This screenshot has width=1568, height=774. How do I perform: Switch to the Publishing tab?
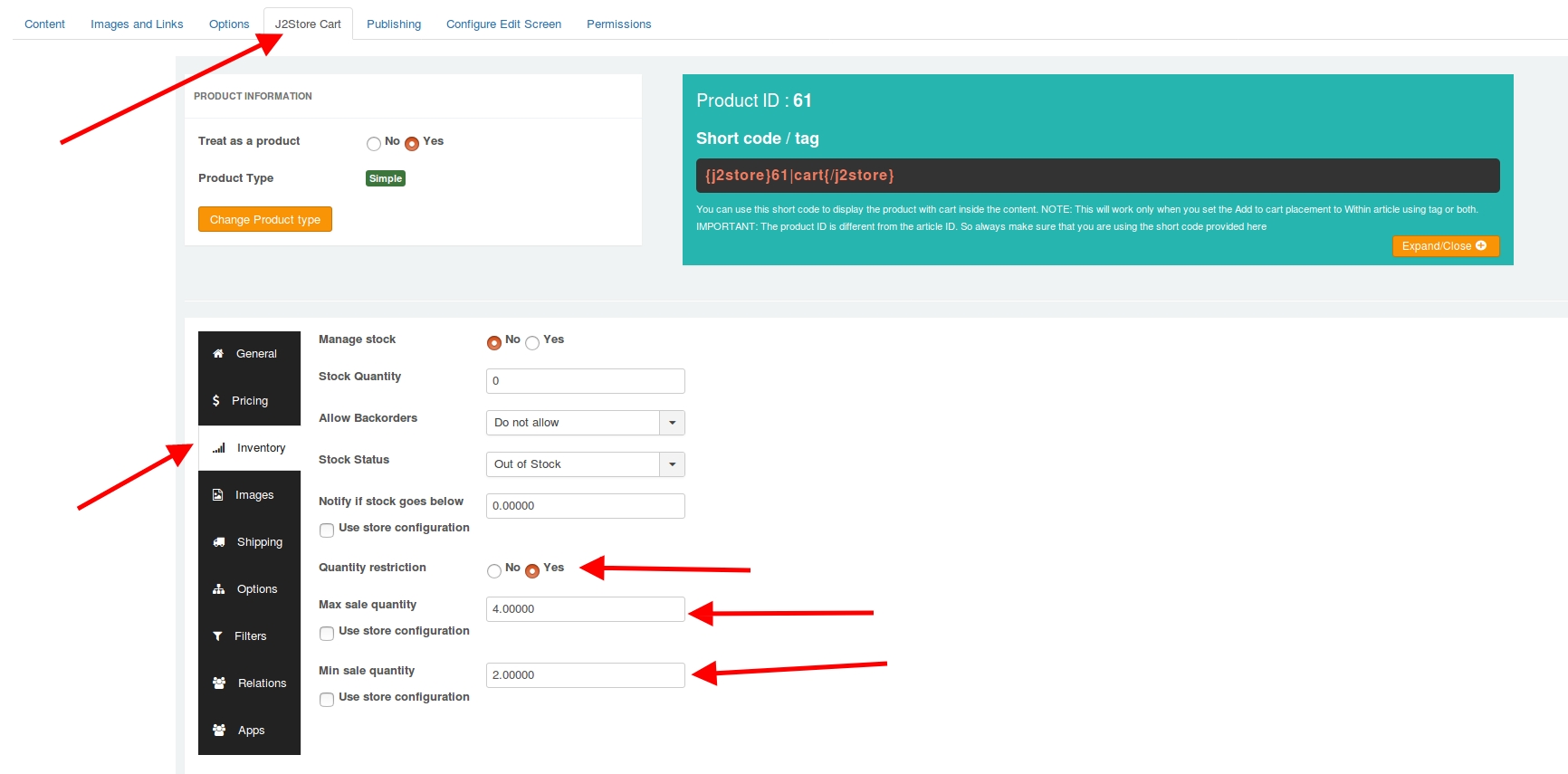point(394,24)
